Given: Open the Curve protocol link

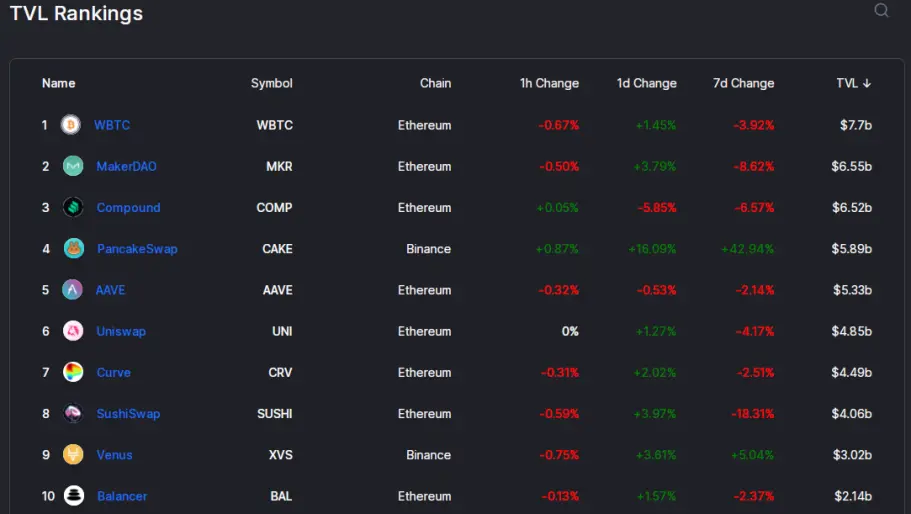Looking at the screenshot, I should 113,372.
